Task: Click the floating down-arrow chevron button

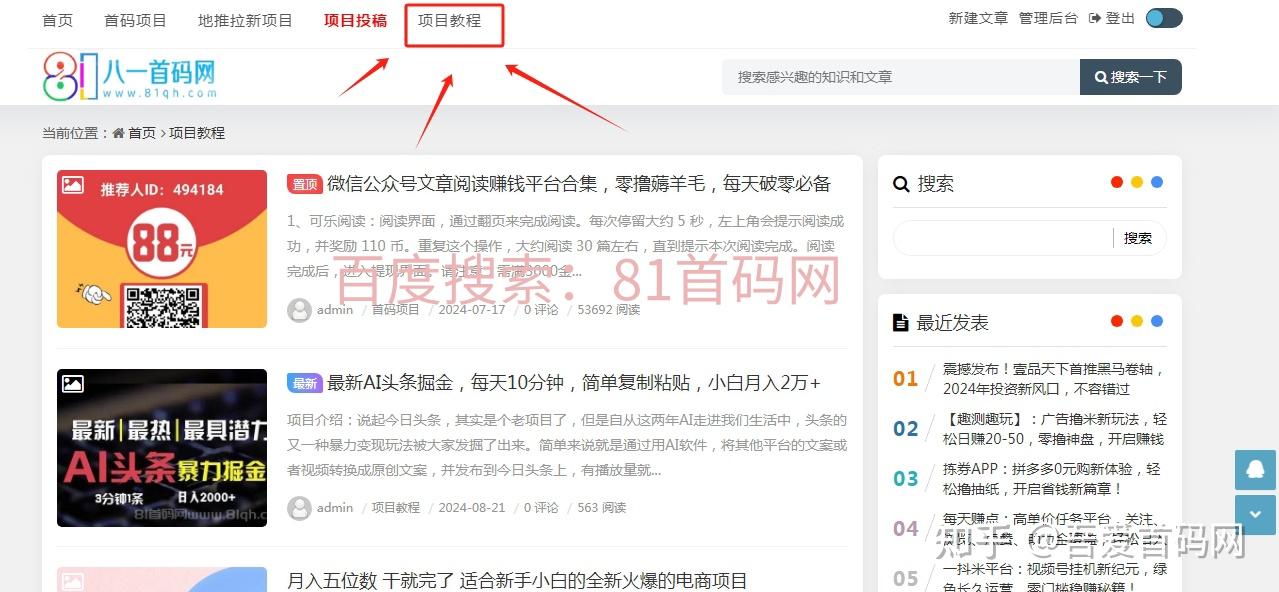Action: (x=1255, y=514)
